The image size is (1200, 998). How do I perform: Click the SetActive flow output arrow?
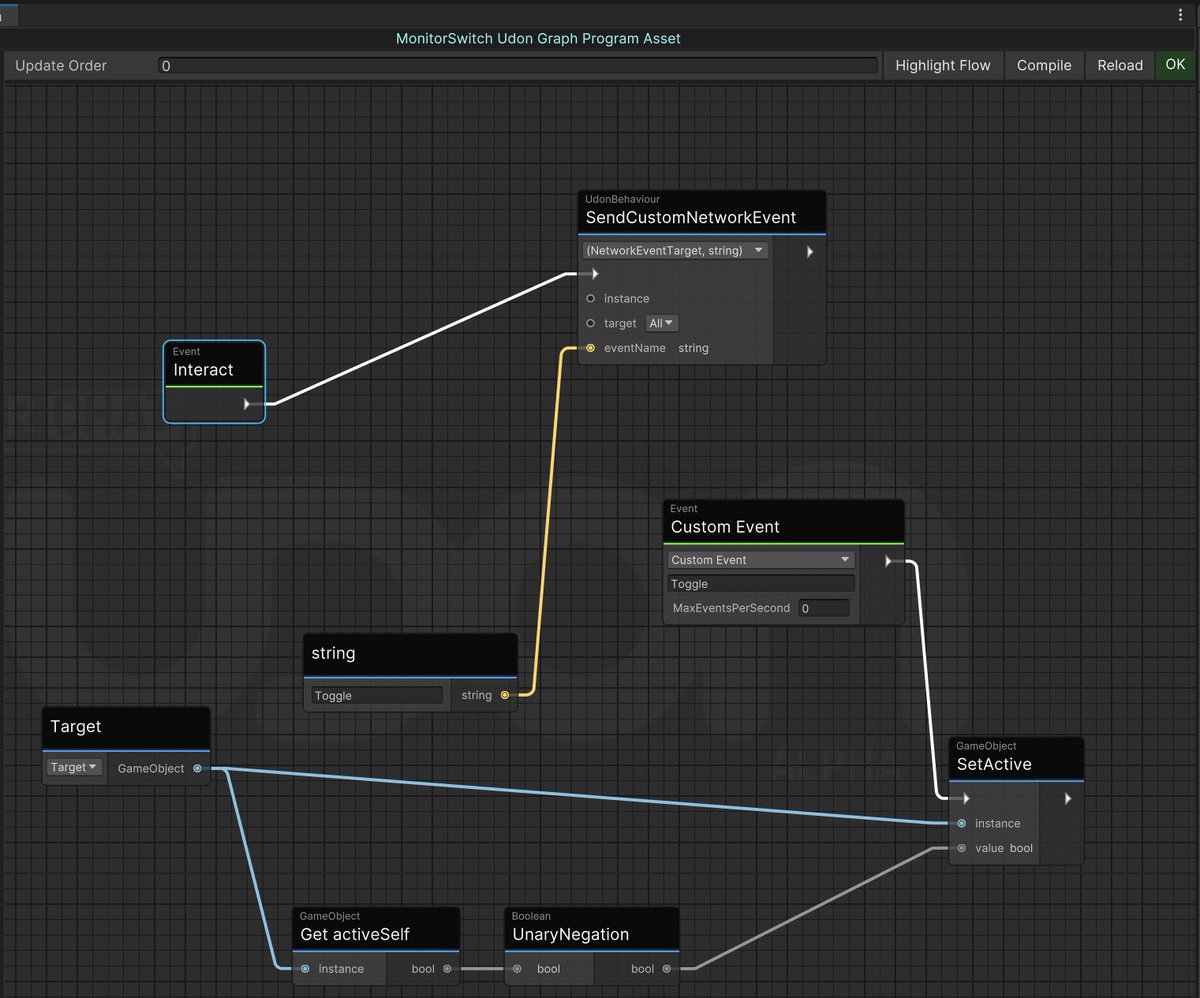tap(1067, 799)
